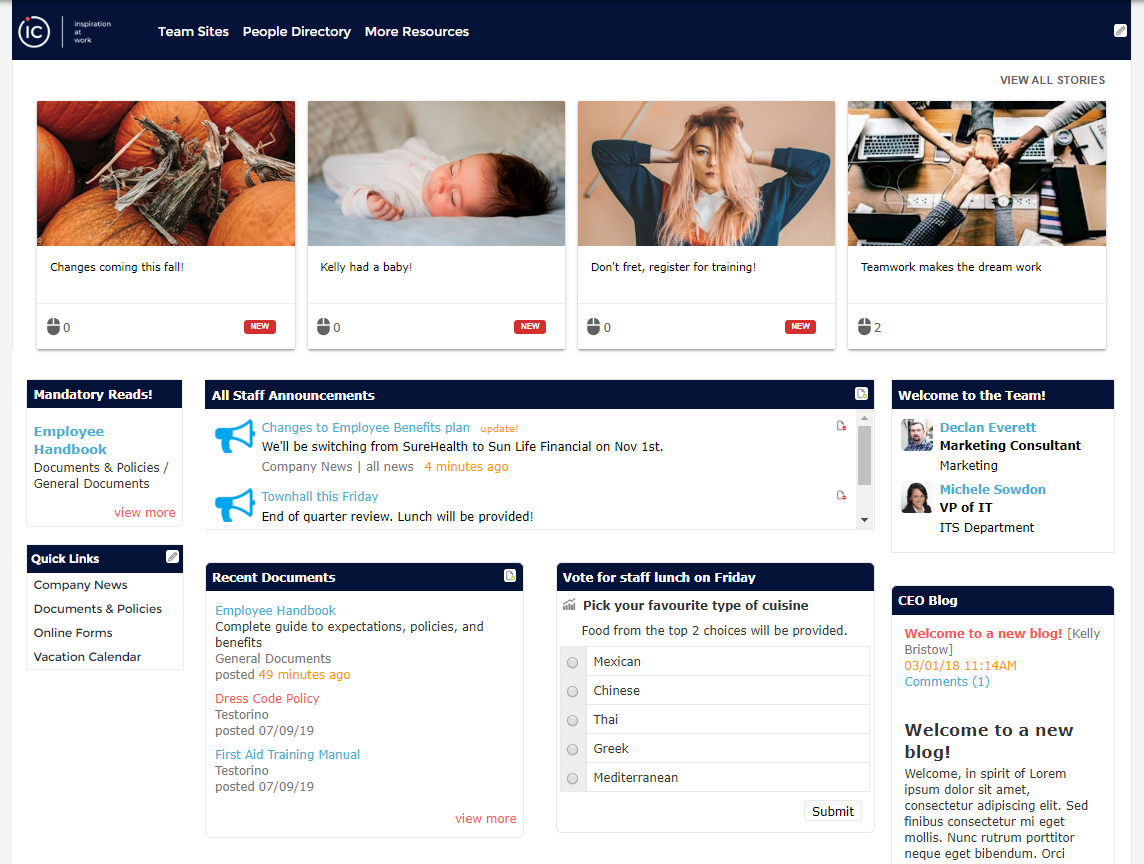Click the edit pencil icon in the top-right header

point(1120,30)
